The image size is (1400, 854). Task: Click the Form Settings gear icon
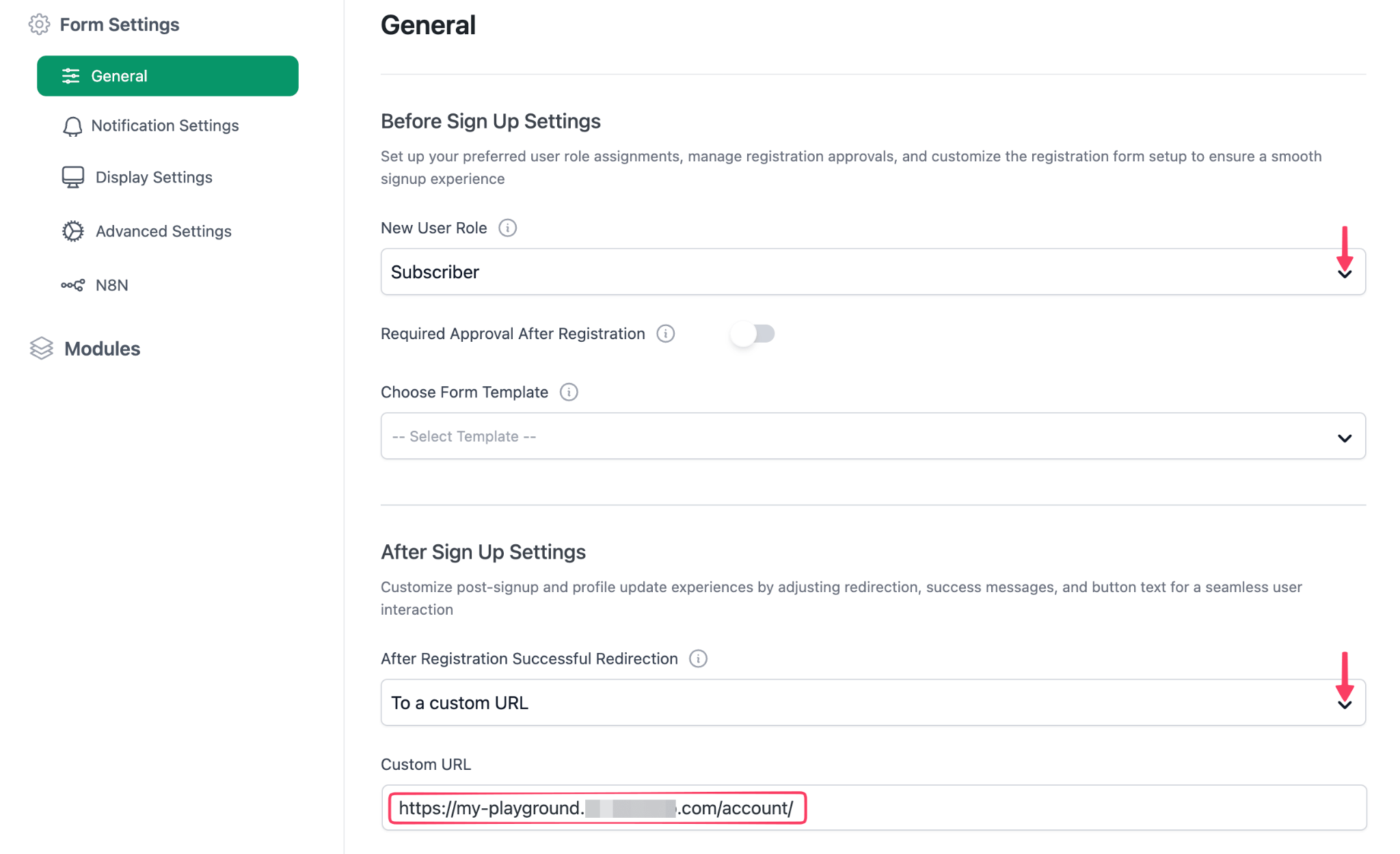pyautogui.click(x=39, y=25)
